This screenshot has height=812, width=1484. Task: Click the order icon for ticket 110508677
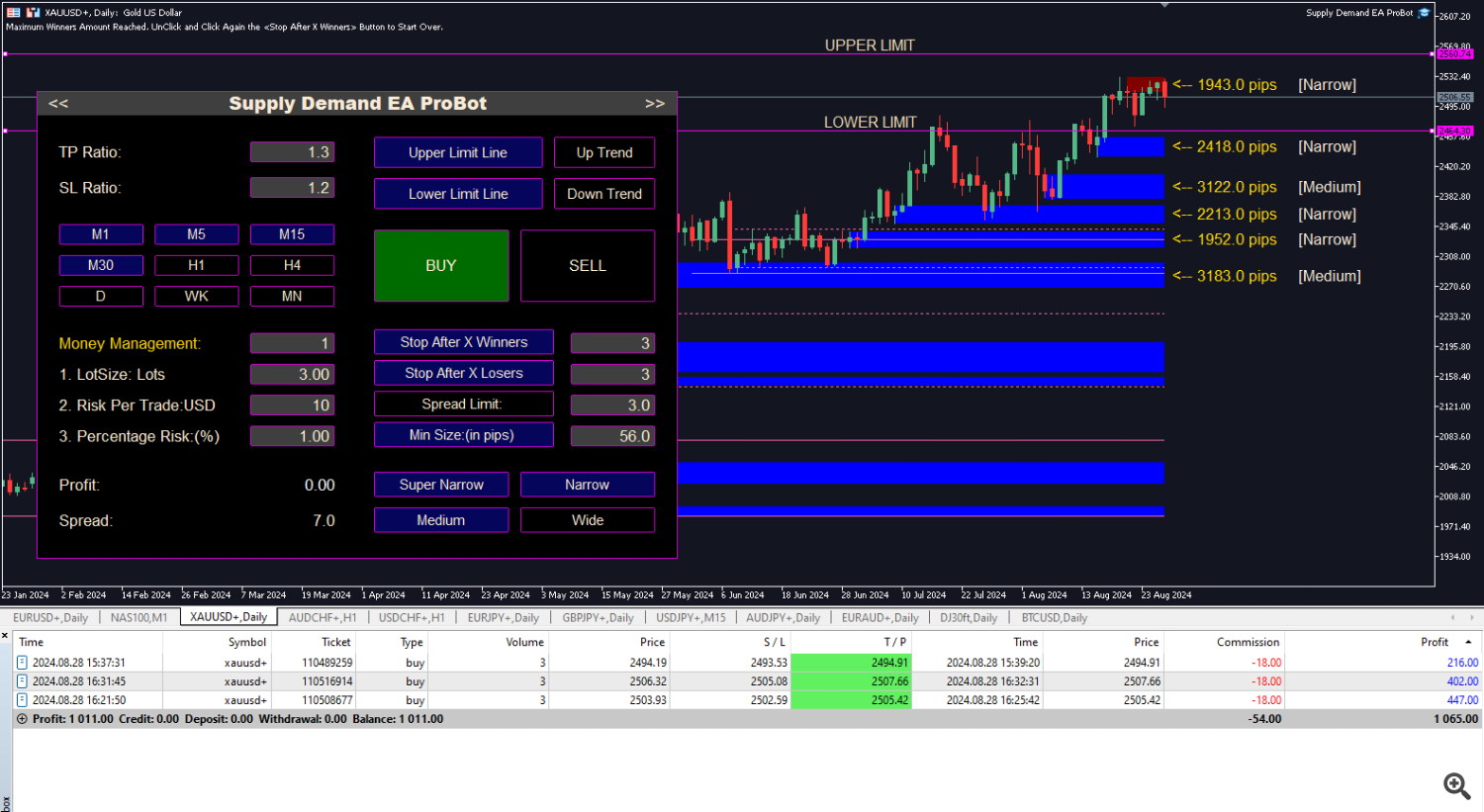(22, 700)
